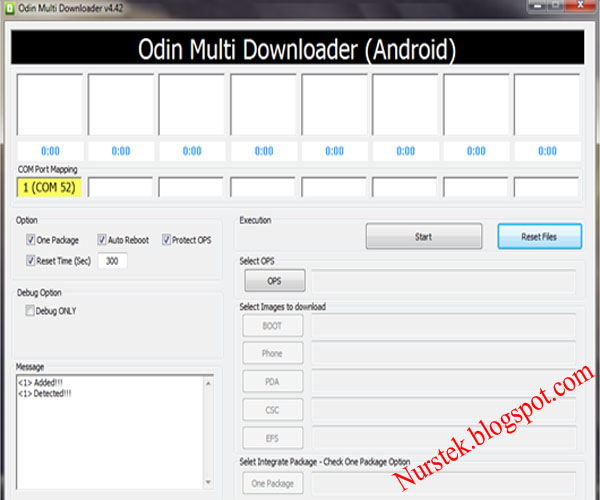The image size is (600, 500).
Task: Click the Start button
Action: [424, 237]
